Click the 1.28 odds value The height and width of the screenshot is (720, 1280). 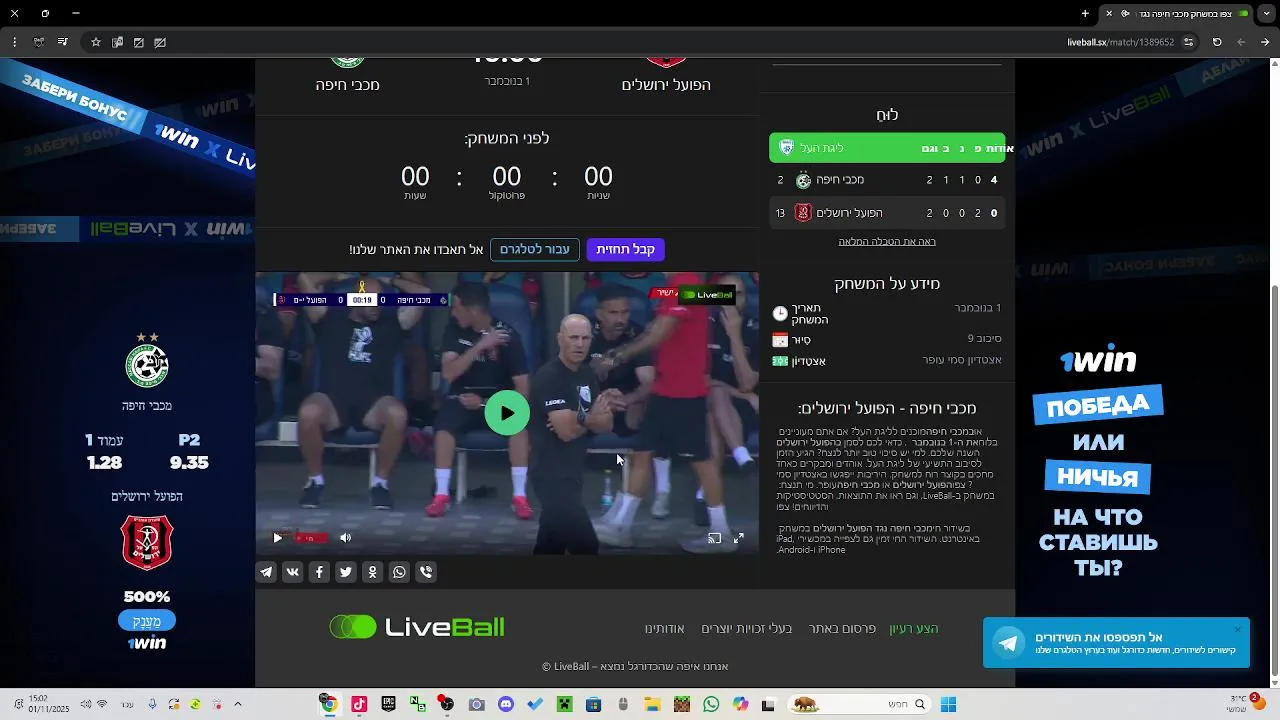(x=104, y=462)
